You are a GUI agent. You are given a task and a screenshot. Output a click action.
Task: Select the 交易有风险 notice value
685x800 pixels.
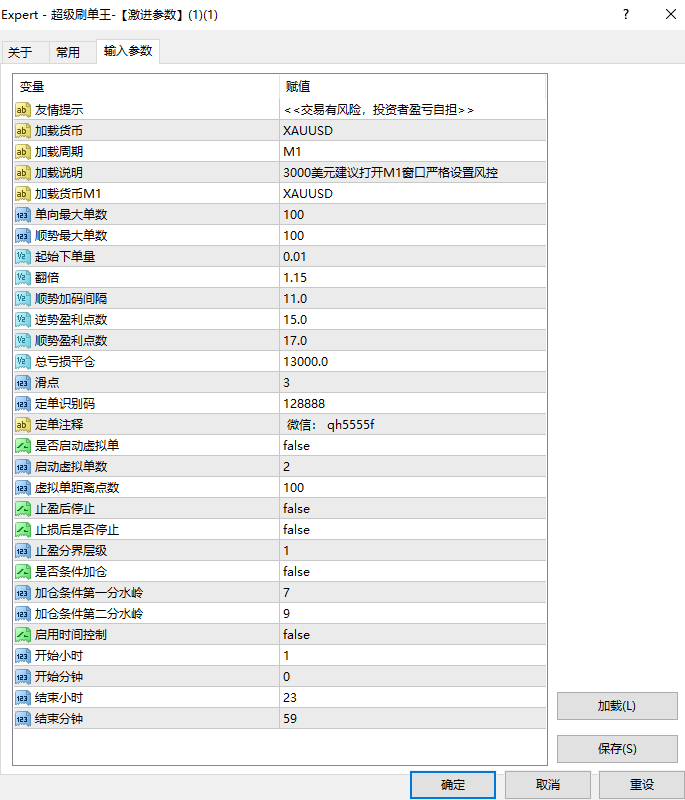pos(379,110)
